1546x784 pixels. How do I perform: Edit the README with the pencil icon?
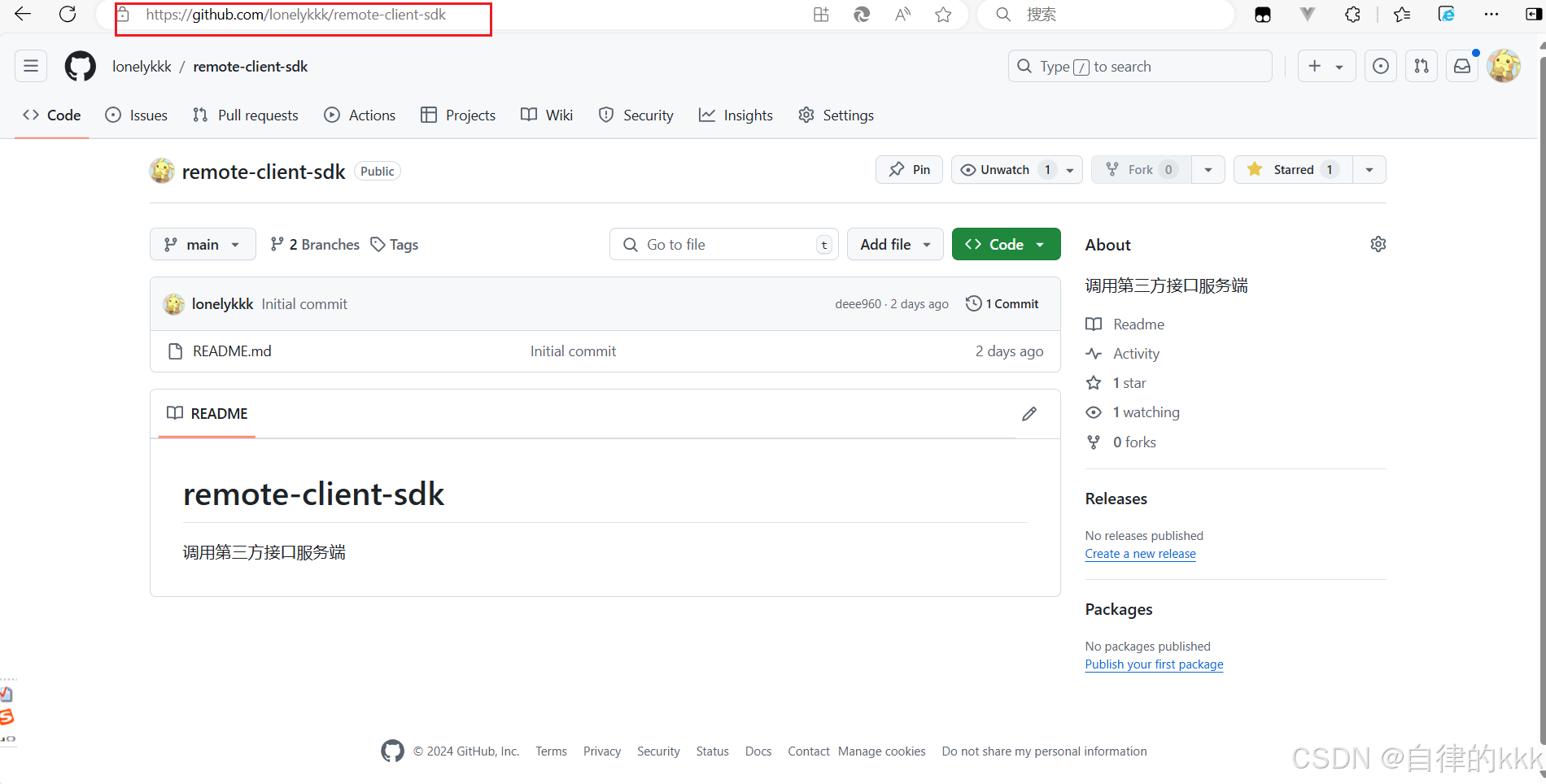coord(1029,414)
